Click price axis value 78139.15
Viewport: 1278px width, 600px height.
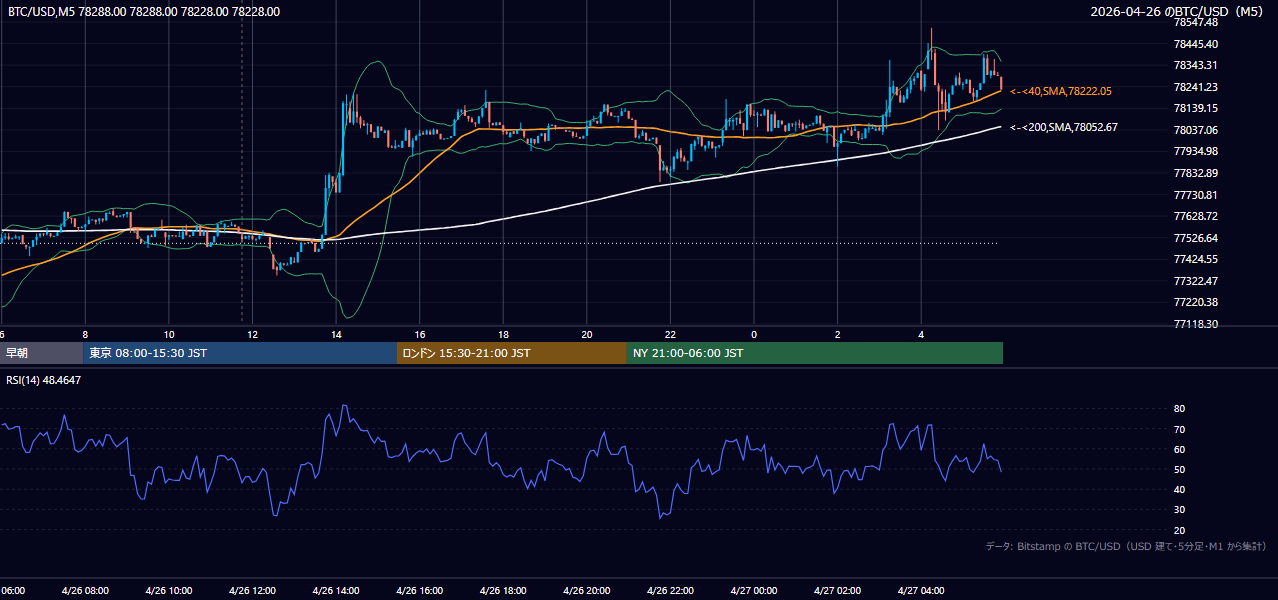tap(1195, 108)
